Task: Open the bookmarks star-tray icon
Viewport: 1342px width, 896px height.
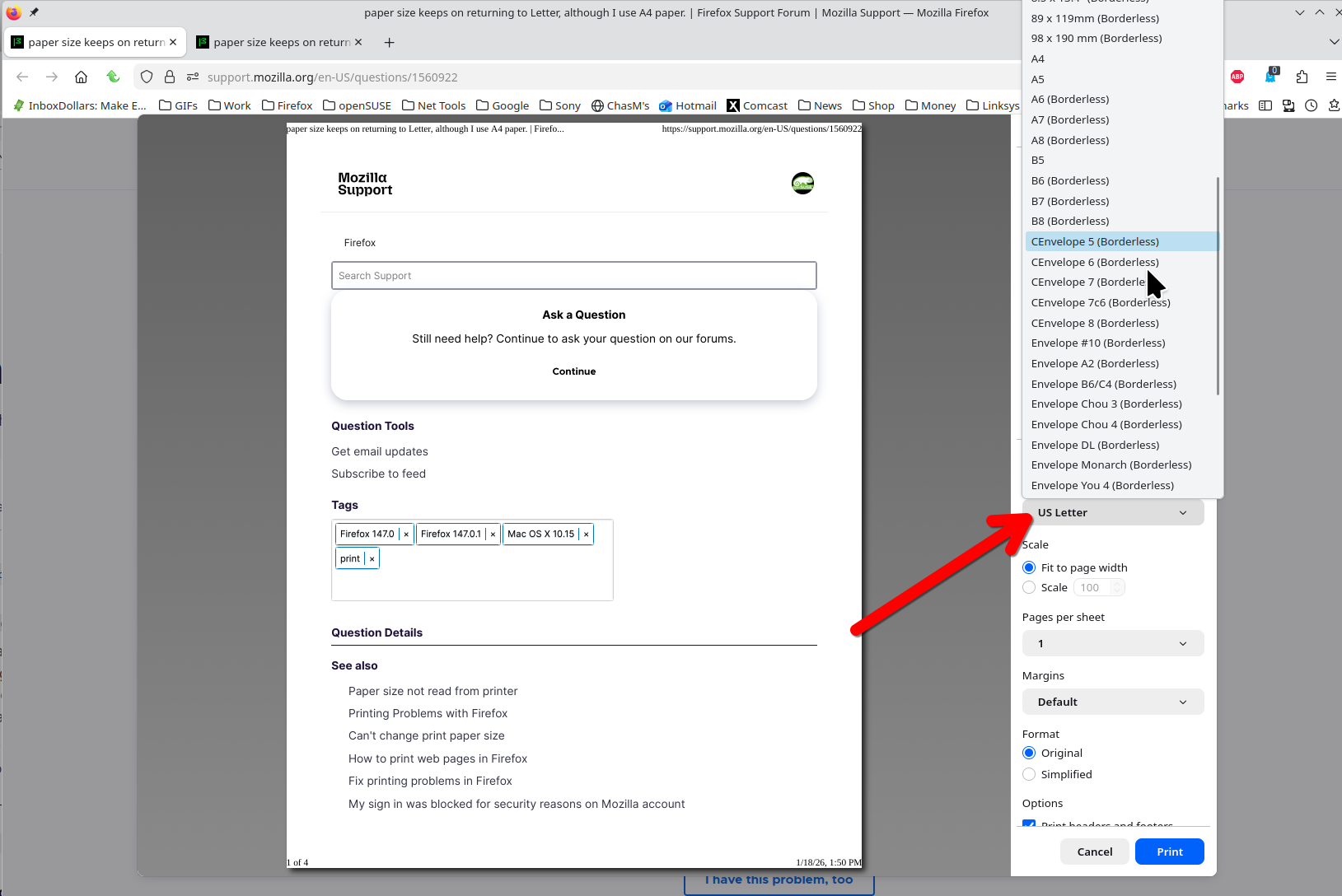Action: point(1335,105)
